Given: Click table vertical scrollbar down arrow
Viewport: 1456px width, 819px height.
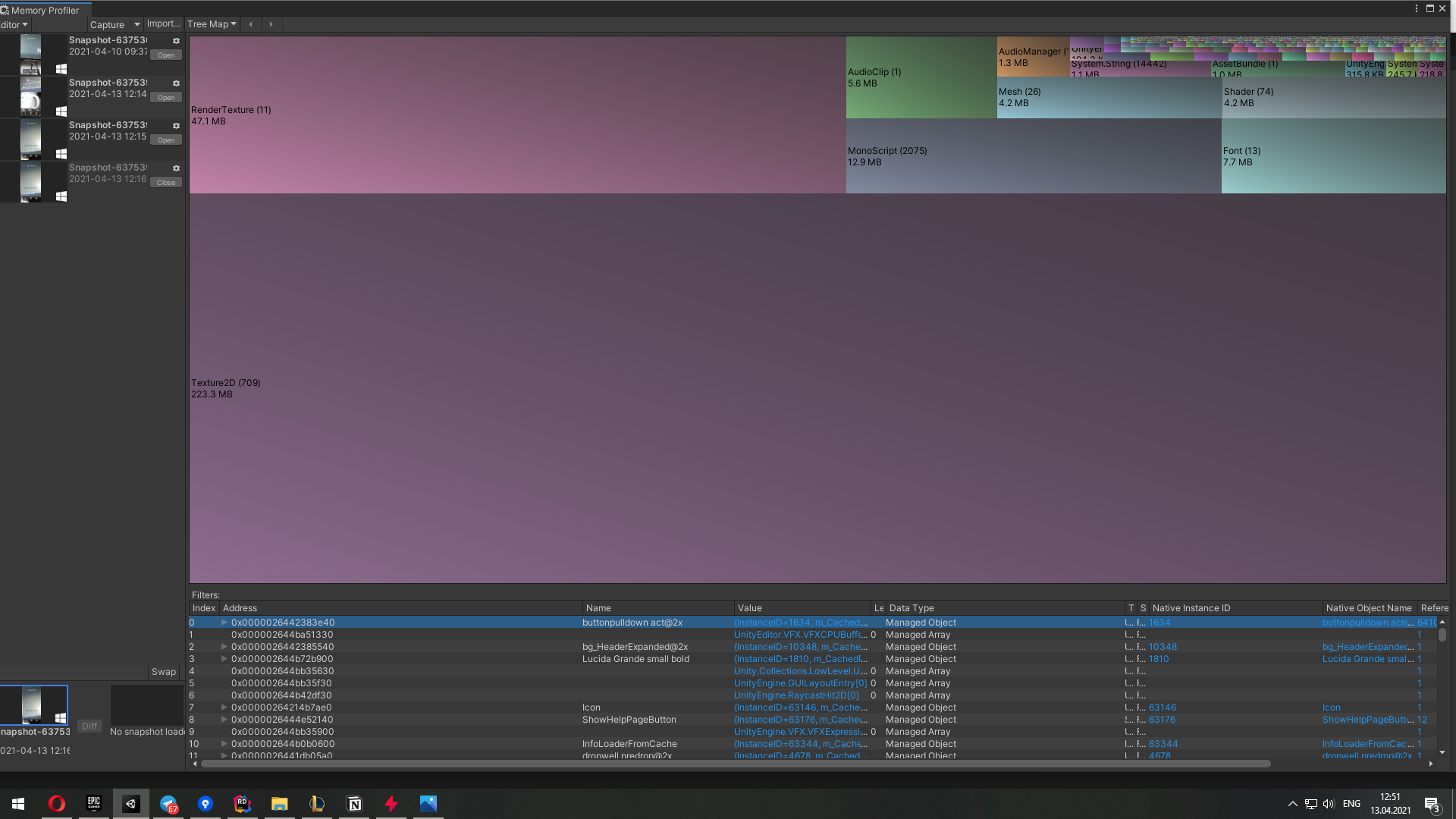Looking at the screenshot, I should point(1442,752).
